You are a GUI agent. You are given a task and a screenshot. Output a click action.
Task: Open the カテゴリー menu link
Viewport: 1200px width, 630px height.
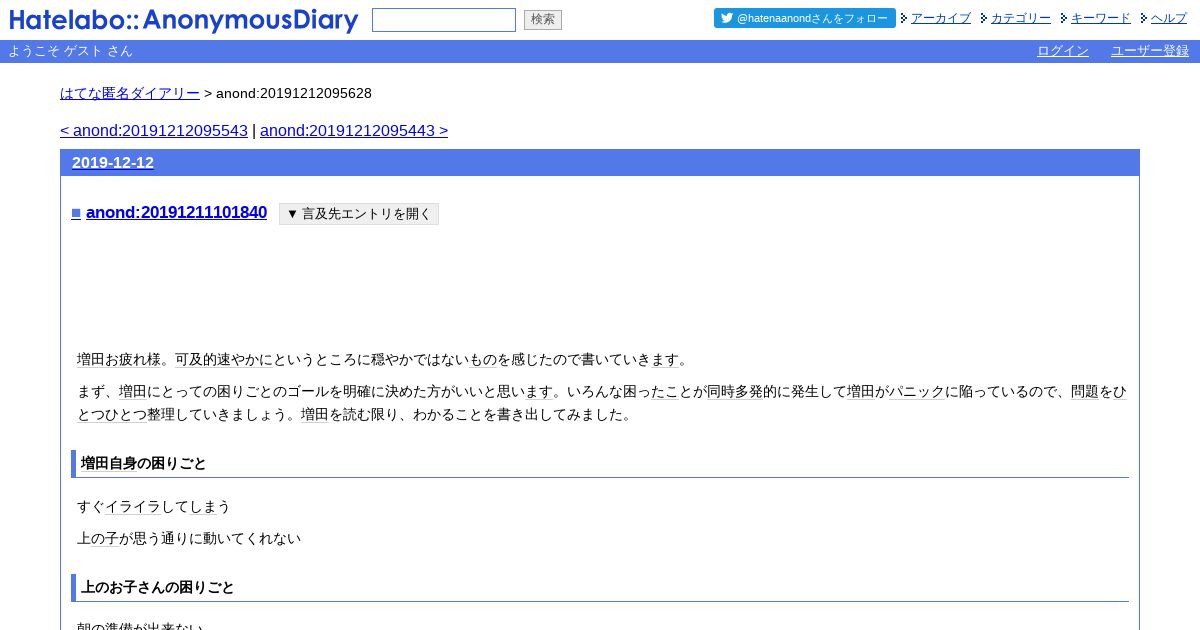pos(1021,18)
